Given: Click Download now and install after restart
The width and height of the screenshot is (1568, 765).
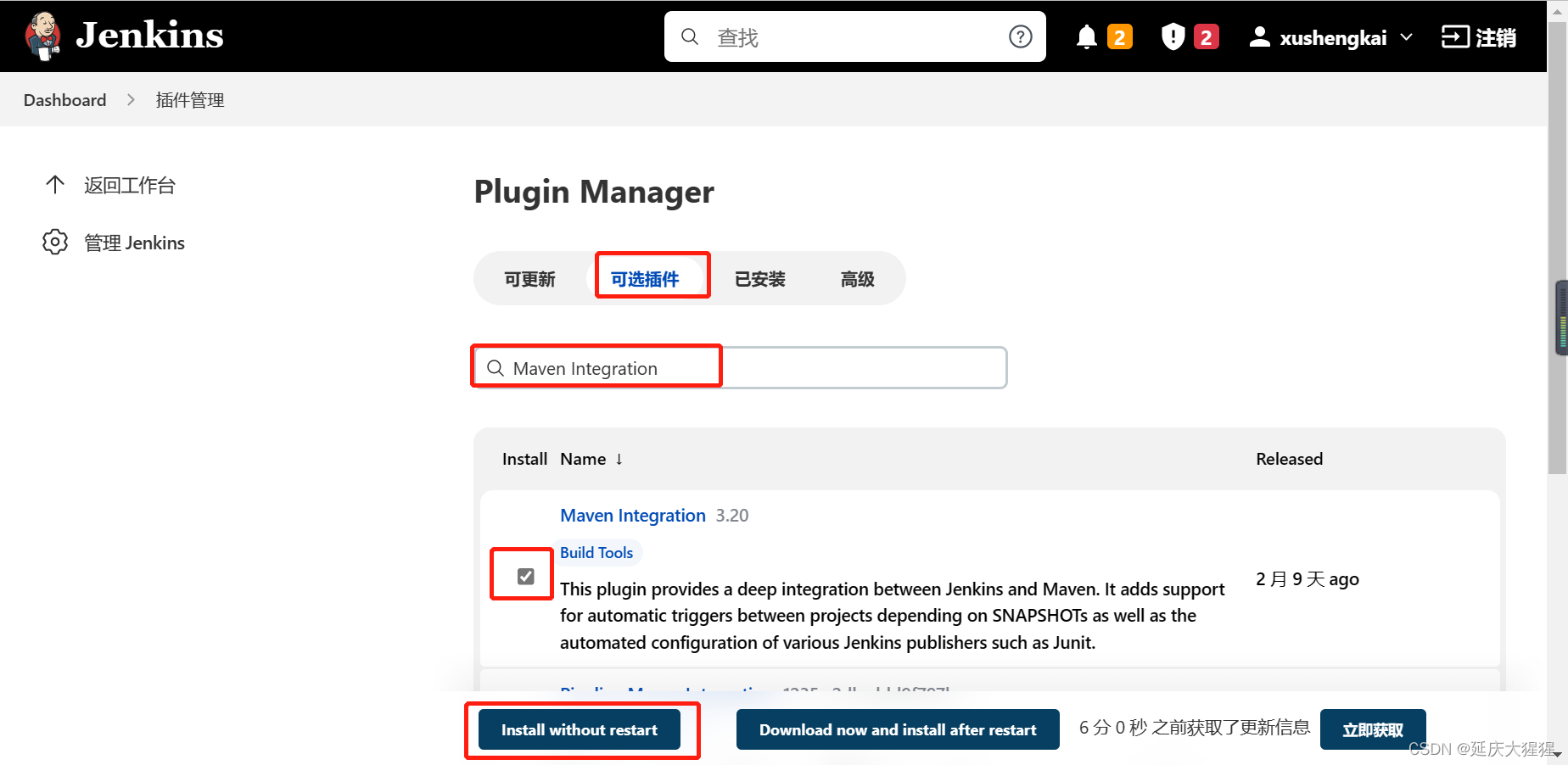Looking at the screenshot, I should point(898,729).
